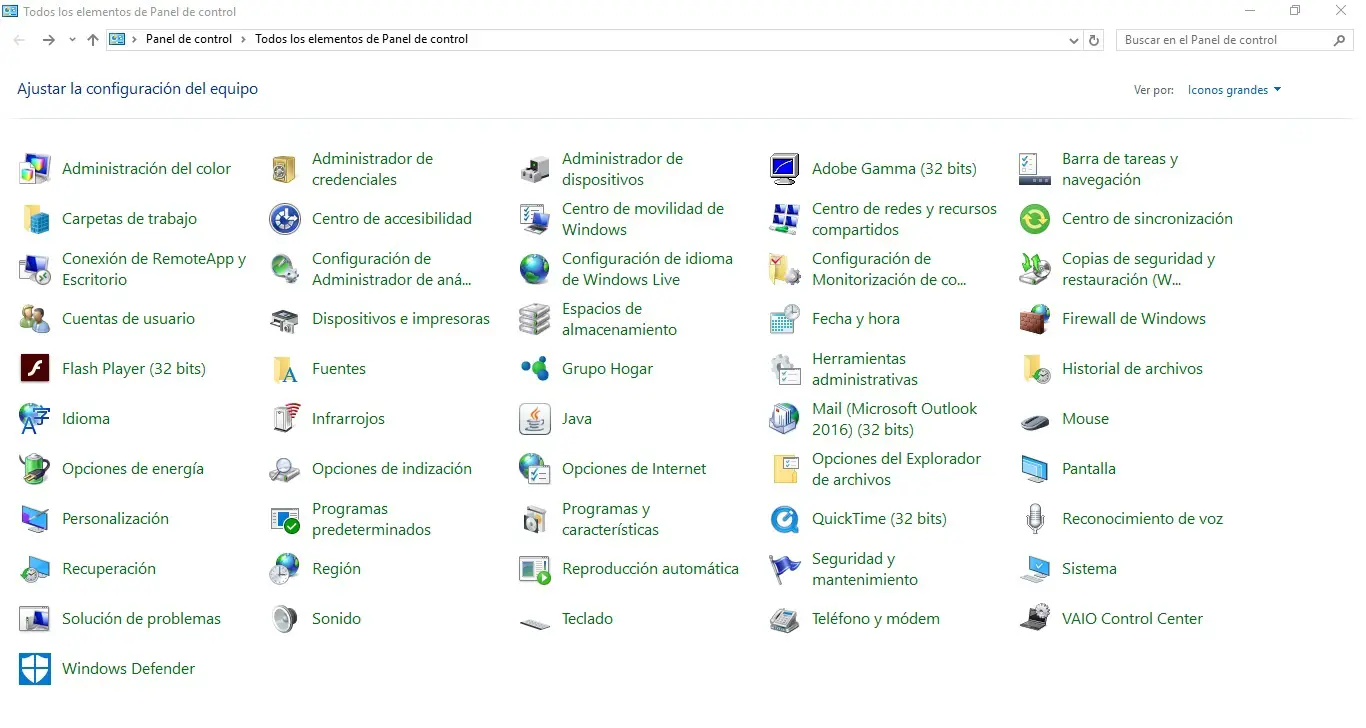Viewport: 1366px width, 728px height.
Task: Click the Conexión de RemoteApp y Escritorio icon
Action: click(35, 269)
